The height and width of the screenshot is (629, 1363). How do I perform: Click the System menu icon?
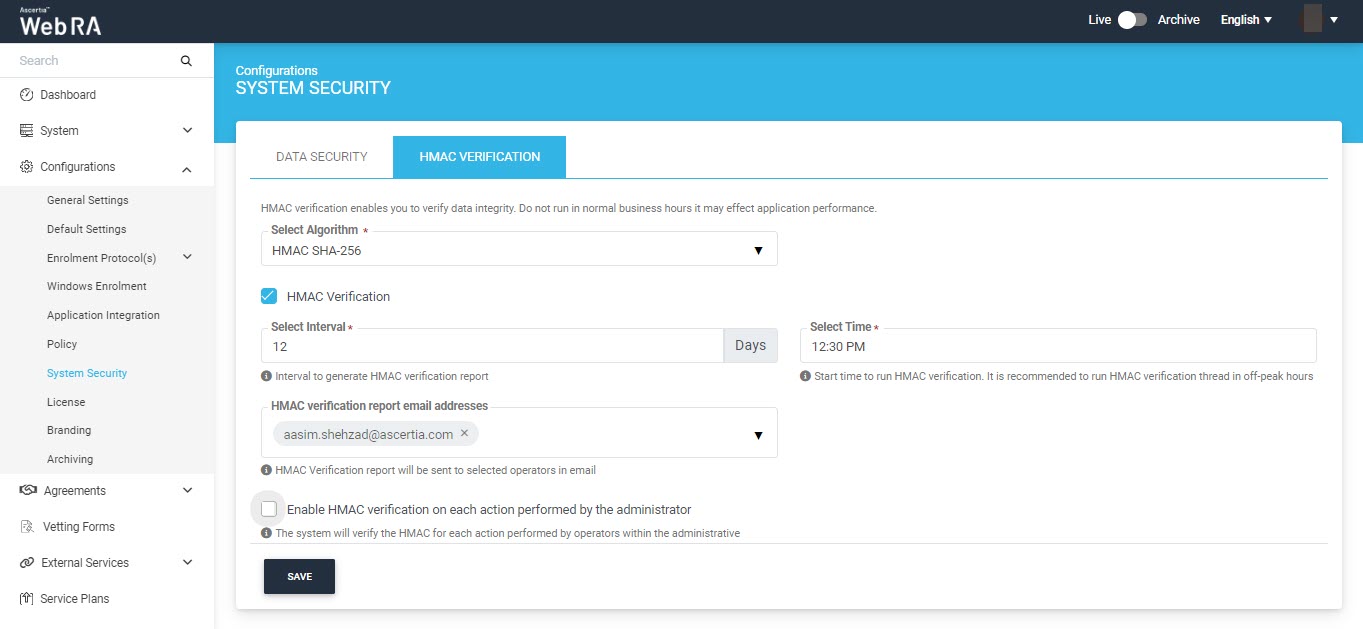coord(27,131)
